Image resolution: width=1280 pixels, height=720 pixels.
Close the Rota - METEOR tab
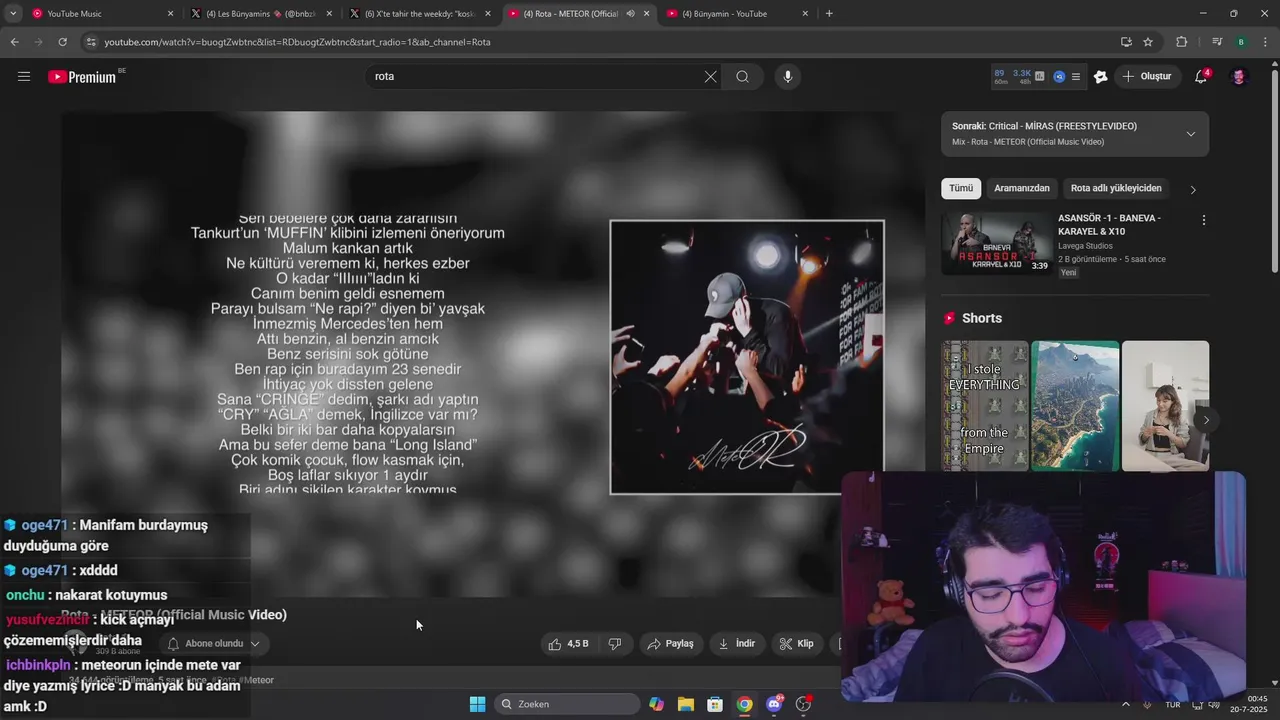647,14
